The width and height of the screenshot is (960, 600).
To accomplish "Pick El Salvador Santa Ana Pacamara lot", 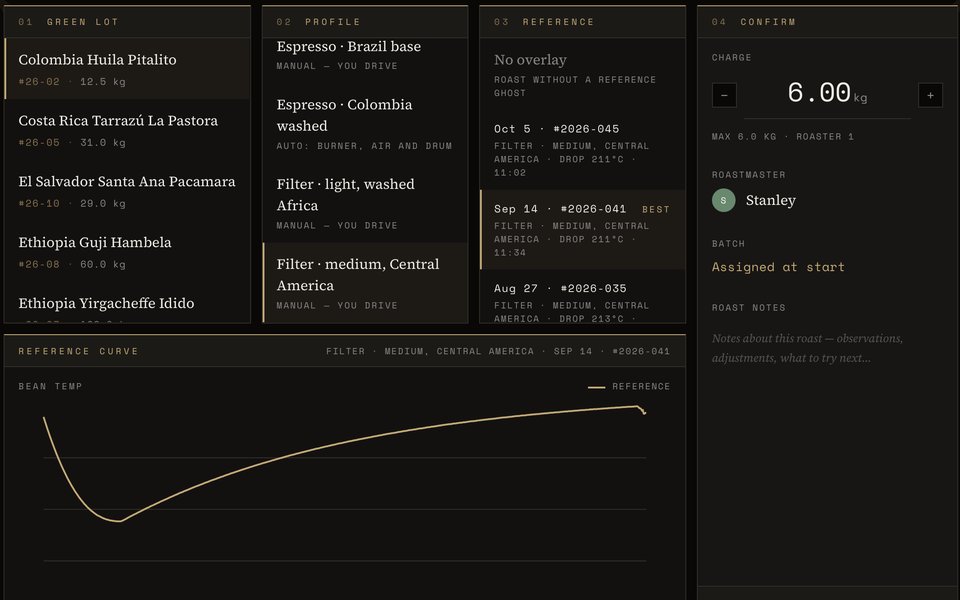I will coord(127,190).
